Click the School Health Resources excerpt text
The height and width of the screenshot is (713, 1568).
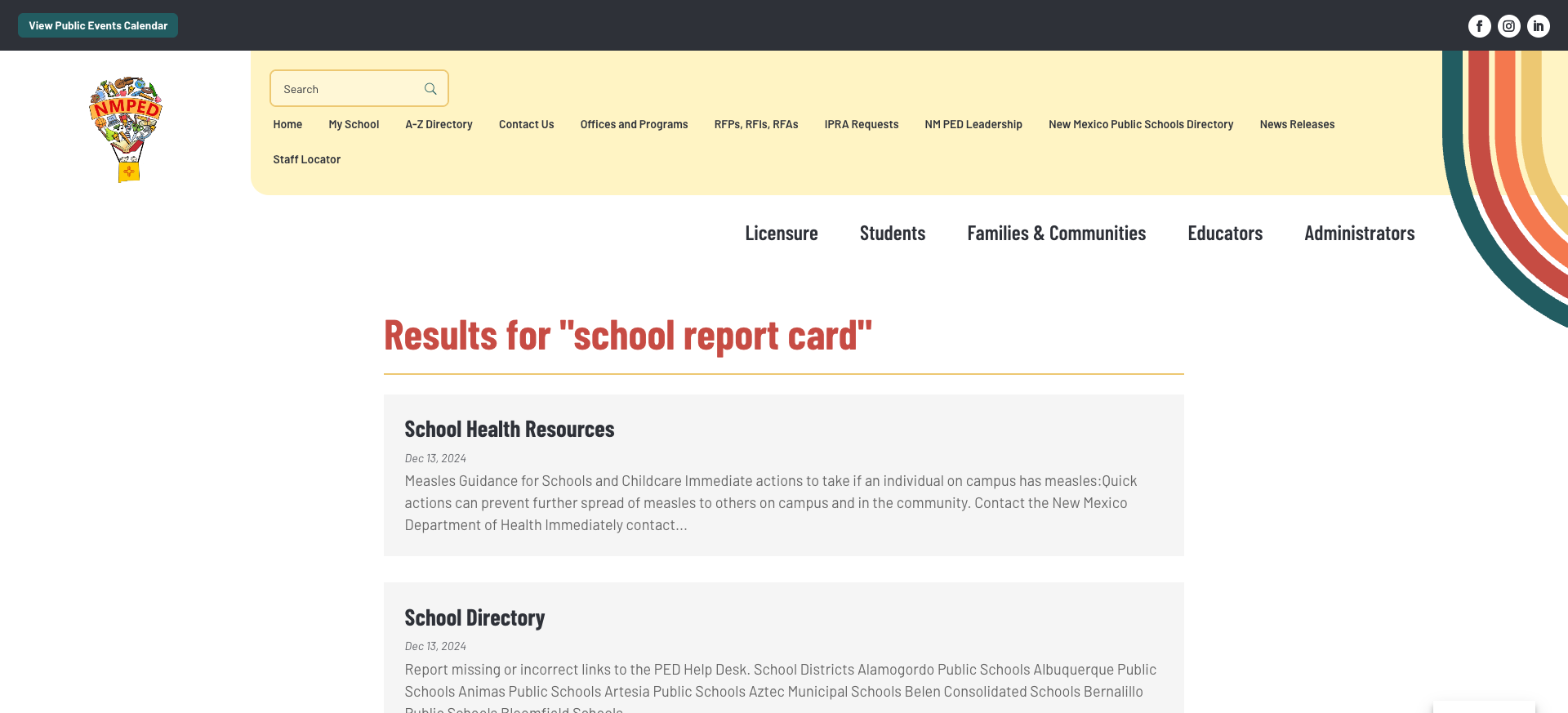point(771,503)
